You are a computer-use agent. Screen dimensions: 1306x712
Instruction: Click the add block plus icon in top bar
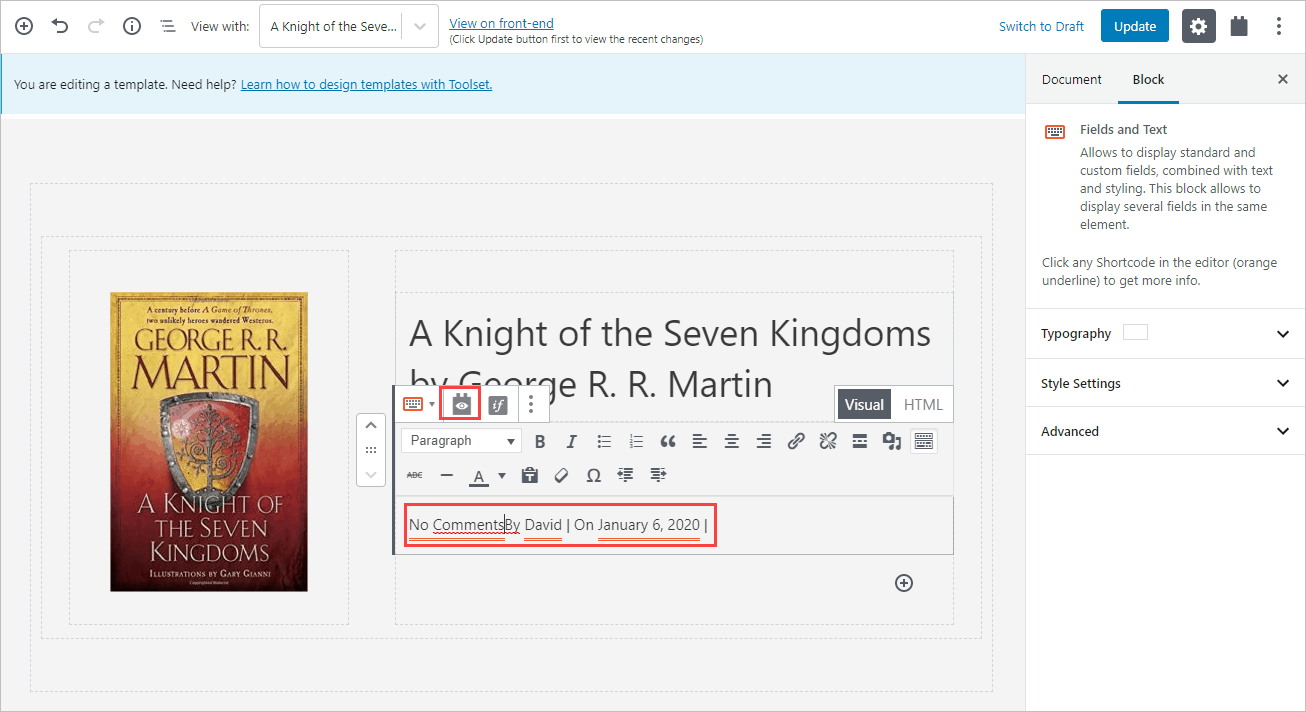tap(24, 26)
